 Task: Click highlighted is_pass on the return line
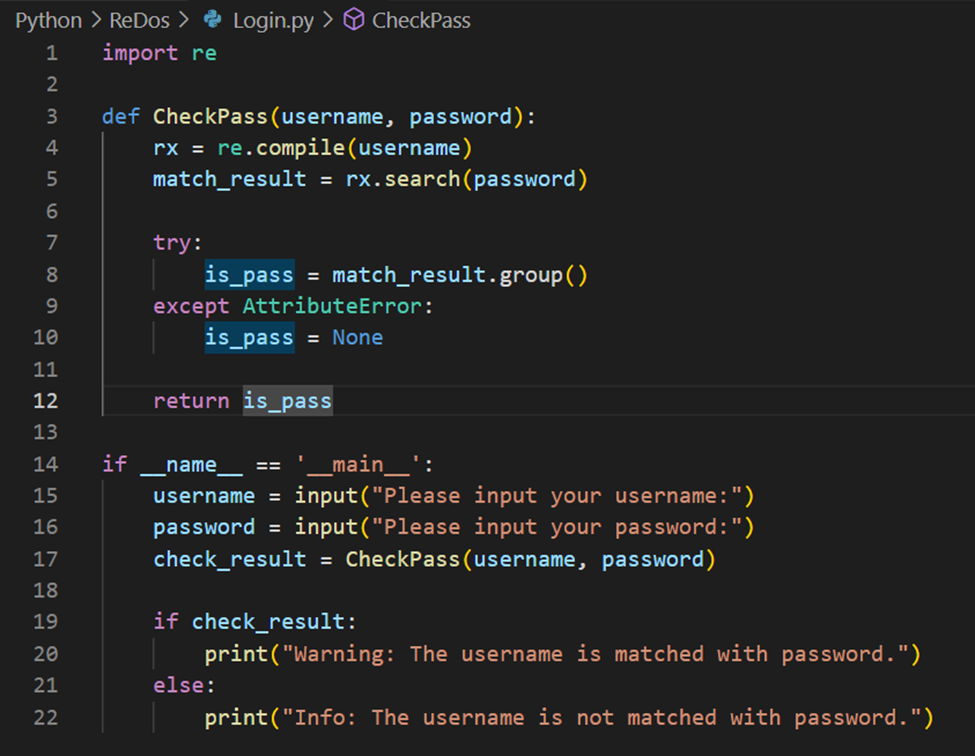[x=288, y=401]
